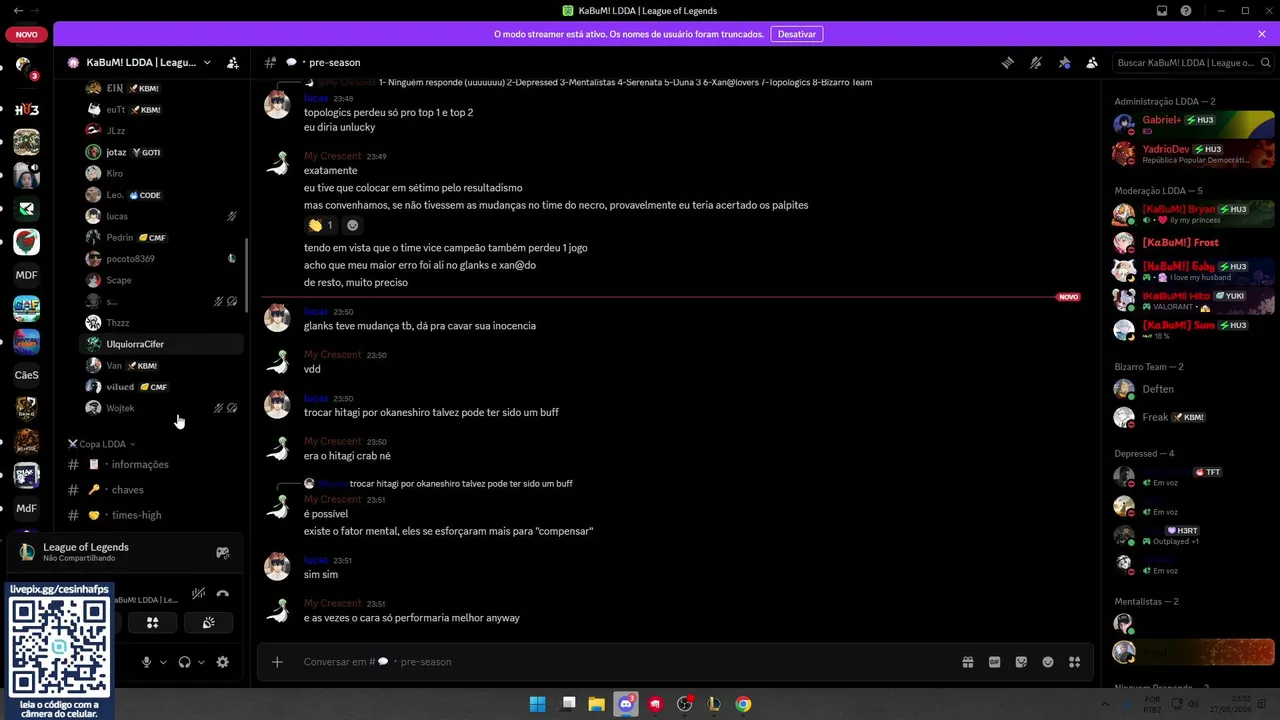Open user settings gear
1280x720 pixels.
pos(222,662)
